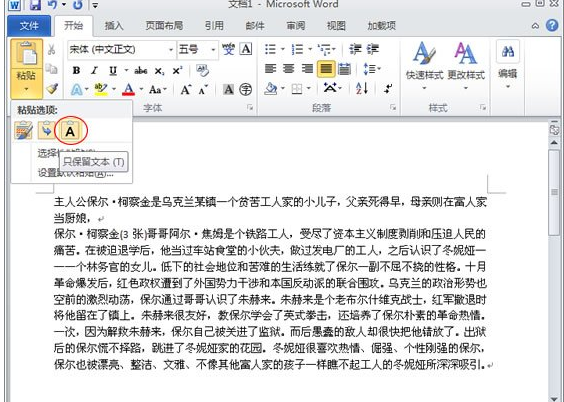This screenshot has width=564, height=402.
Task: Minimize the ribbon with the caret icon
Action: coord(535,26)
